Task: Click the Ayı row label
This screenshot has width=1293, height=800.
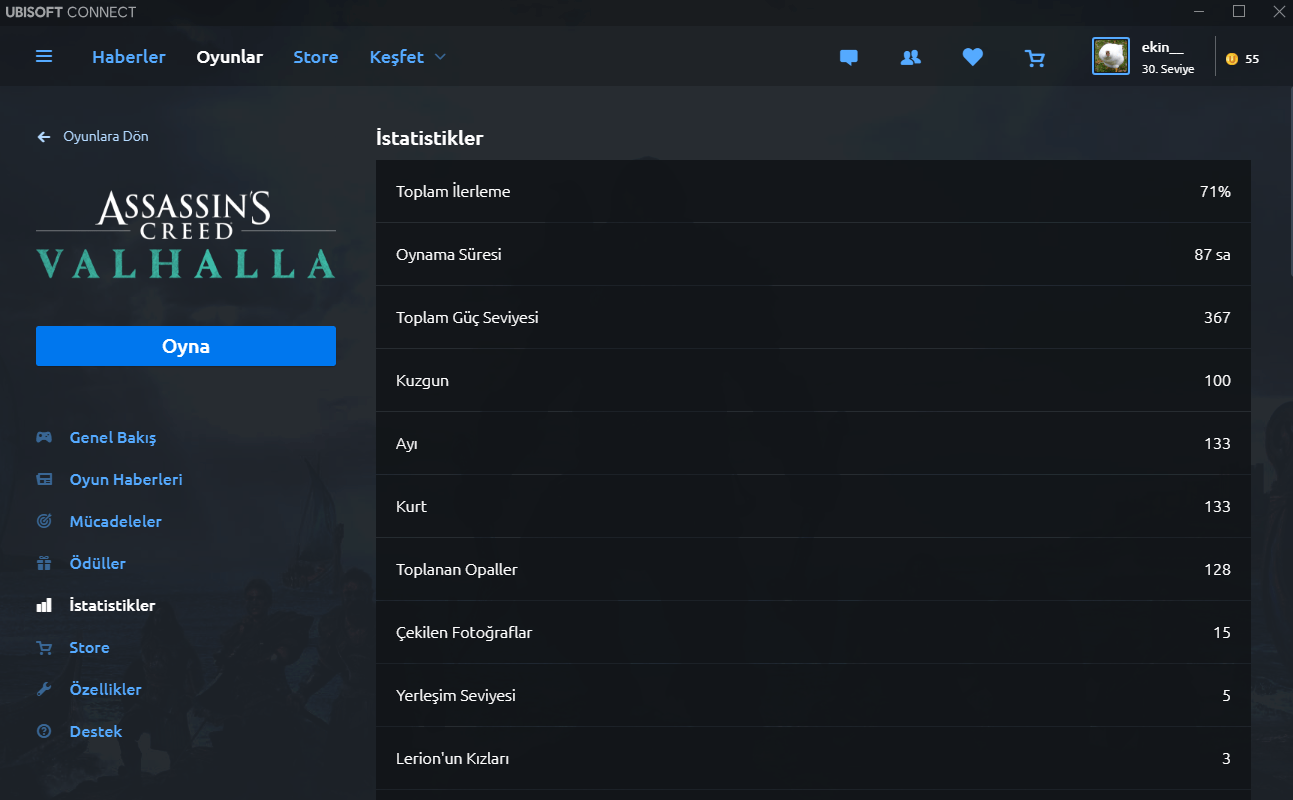Action: pos(407,444)
